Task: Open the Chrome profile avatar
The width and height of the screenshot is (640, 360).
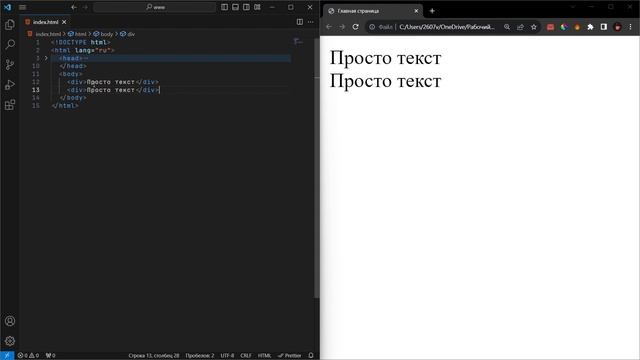Action: [x=618, y=27]
